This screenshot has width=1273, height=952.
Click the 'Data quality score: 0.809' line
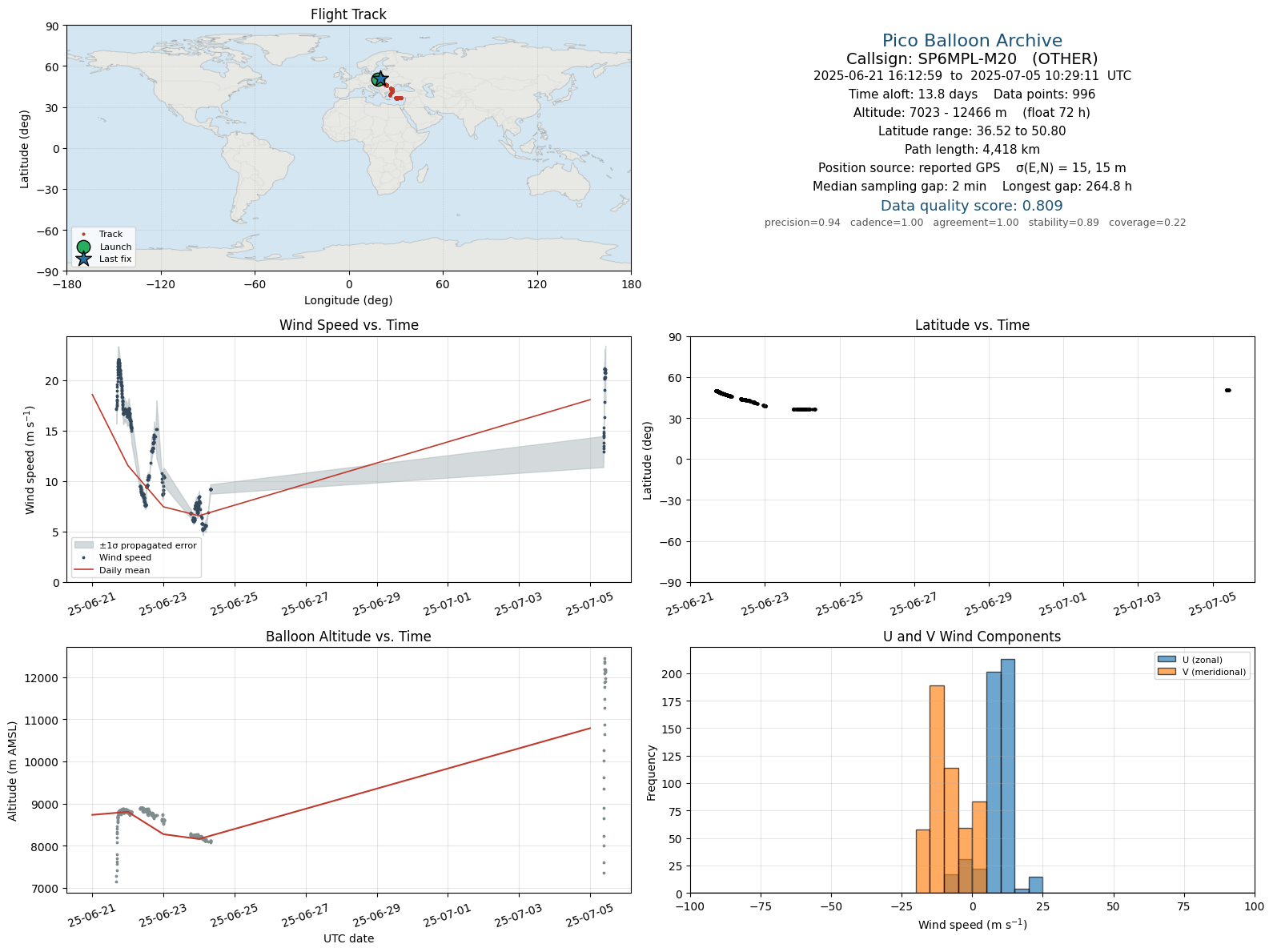(972, 206)
